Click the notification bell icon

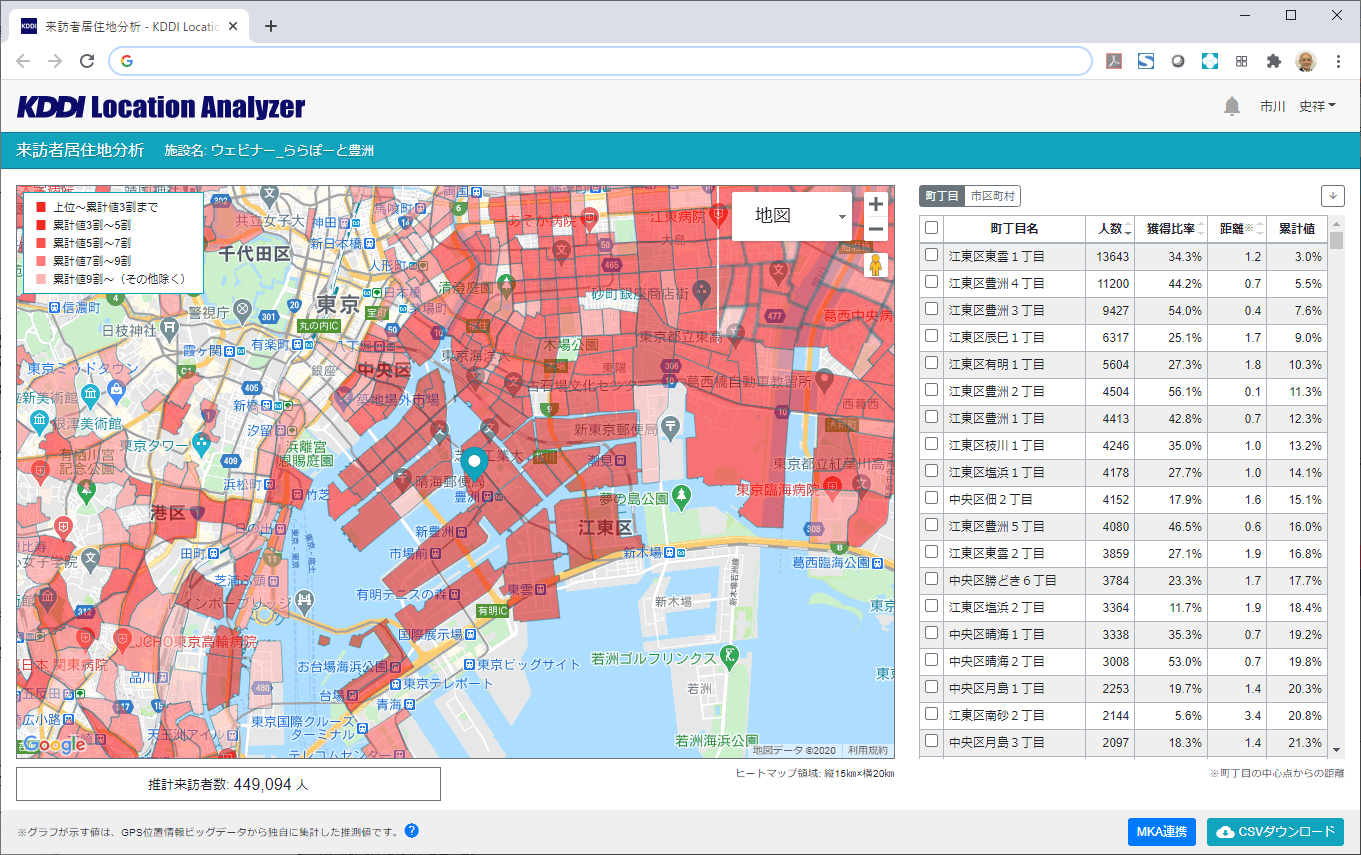(x=1232, y=106)
